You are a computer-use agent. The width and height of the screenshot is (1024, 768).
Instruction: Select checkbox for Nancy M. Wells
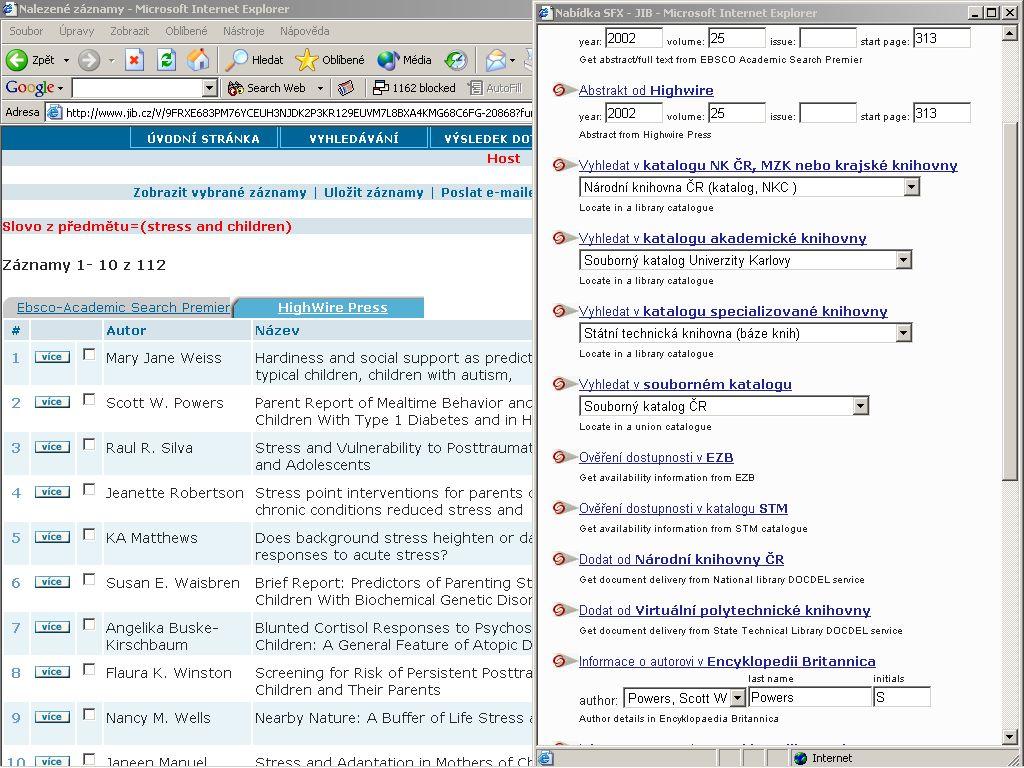click(x=89, y=714)
